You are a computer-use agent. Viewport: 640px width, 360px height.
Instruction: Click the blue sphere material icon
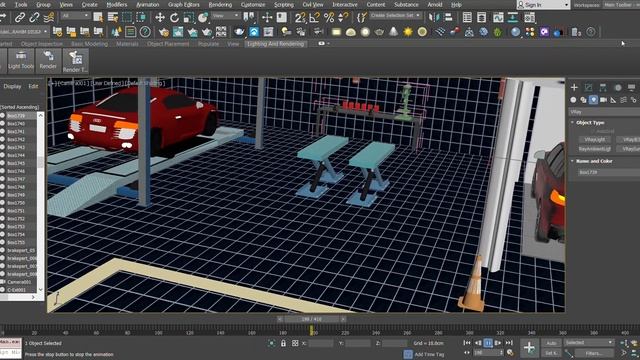coord(516,32)
